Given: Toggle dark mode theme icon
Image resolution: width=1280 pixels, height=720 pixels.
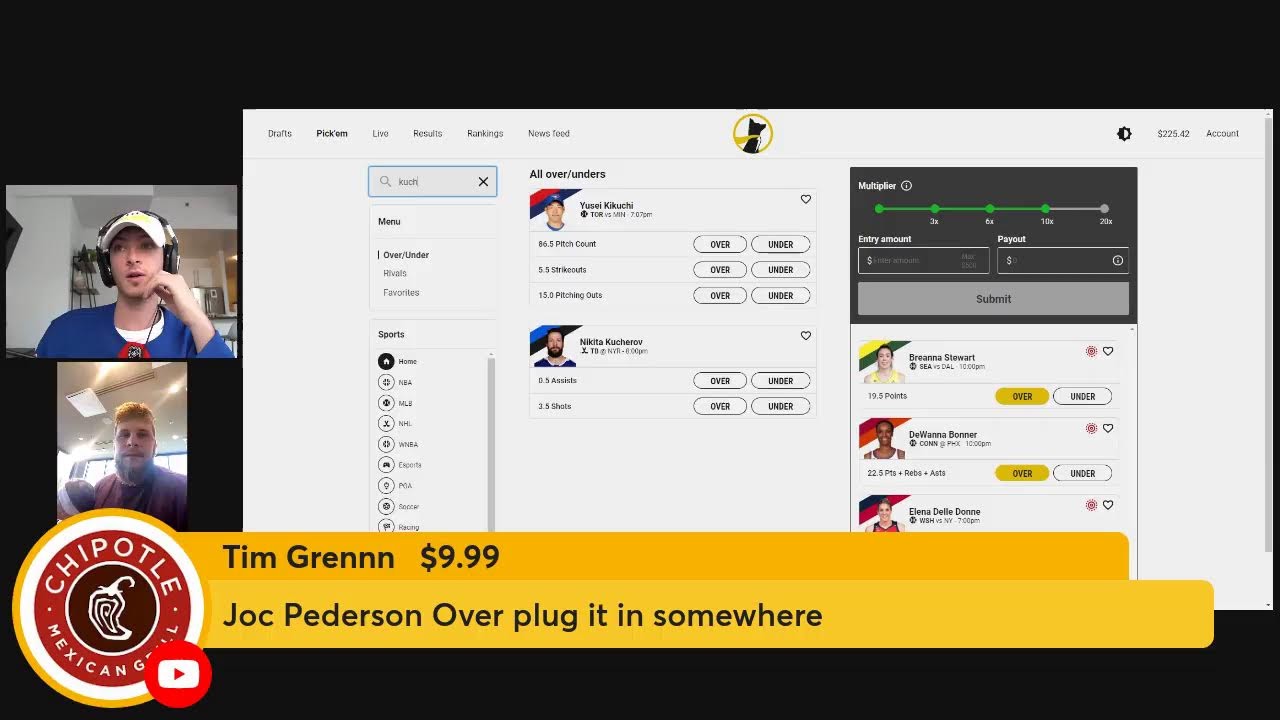Looking at the screenshot, I should pyautogui.click(x=1124, y=133).
